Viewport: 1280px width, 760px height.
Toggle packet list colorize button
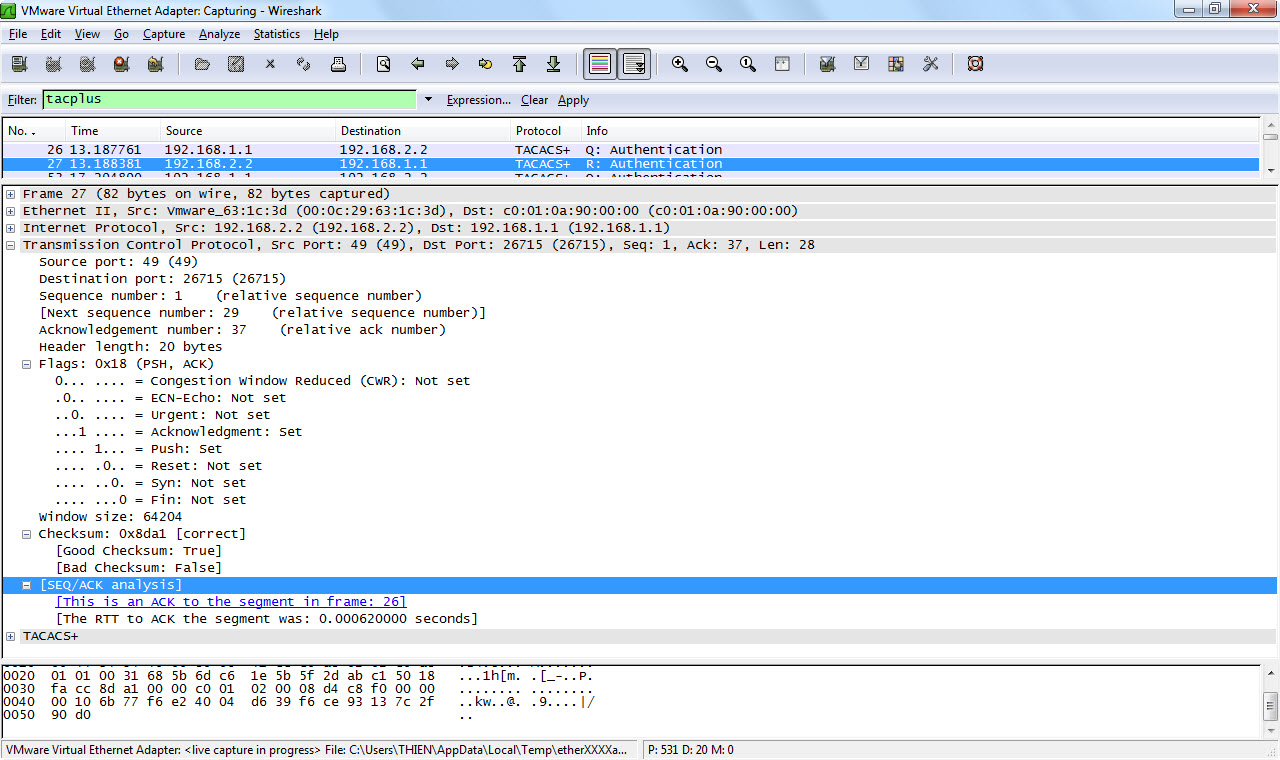[600, 64]
